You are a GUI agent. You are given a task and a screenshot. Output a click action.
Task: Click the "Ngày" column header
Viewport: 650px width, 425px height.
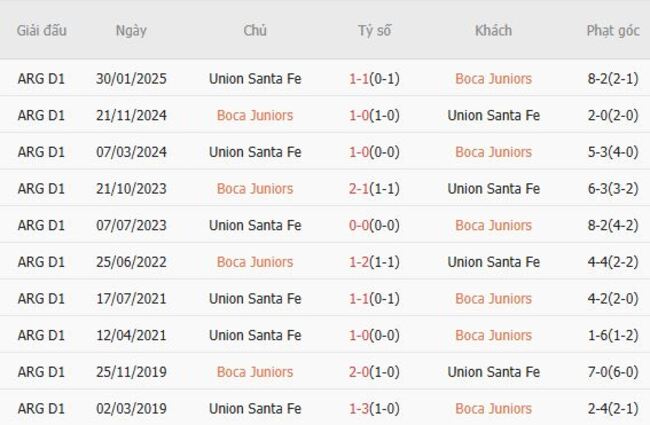[131, 30]
